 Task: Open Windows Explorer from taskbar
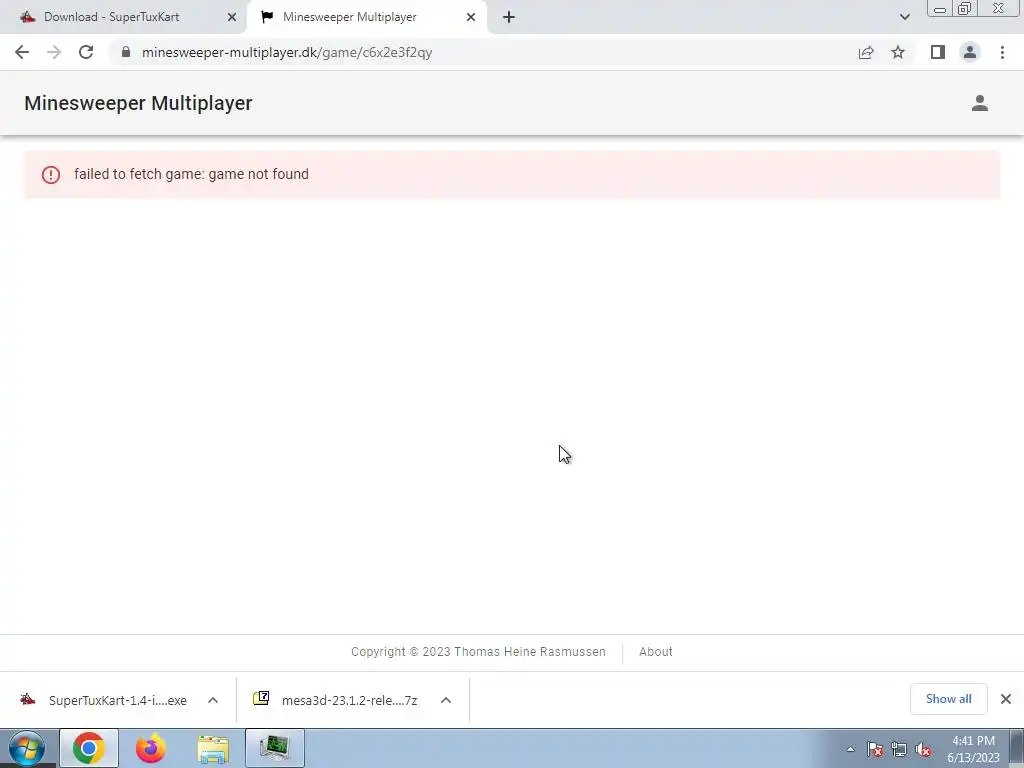click(x=213, y=748)
